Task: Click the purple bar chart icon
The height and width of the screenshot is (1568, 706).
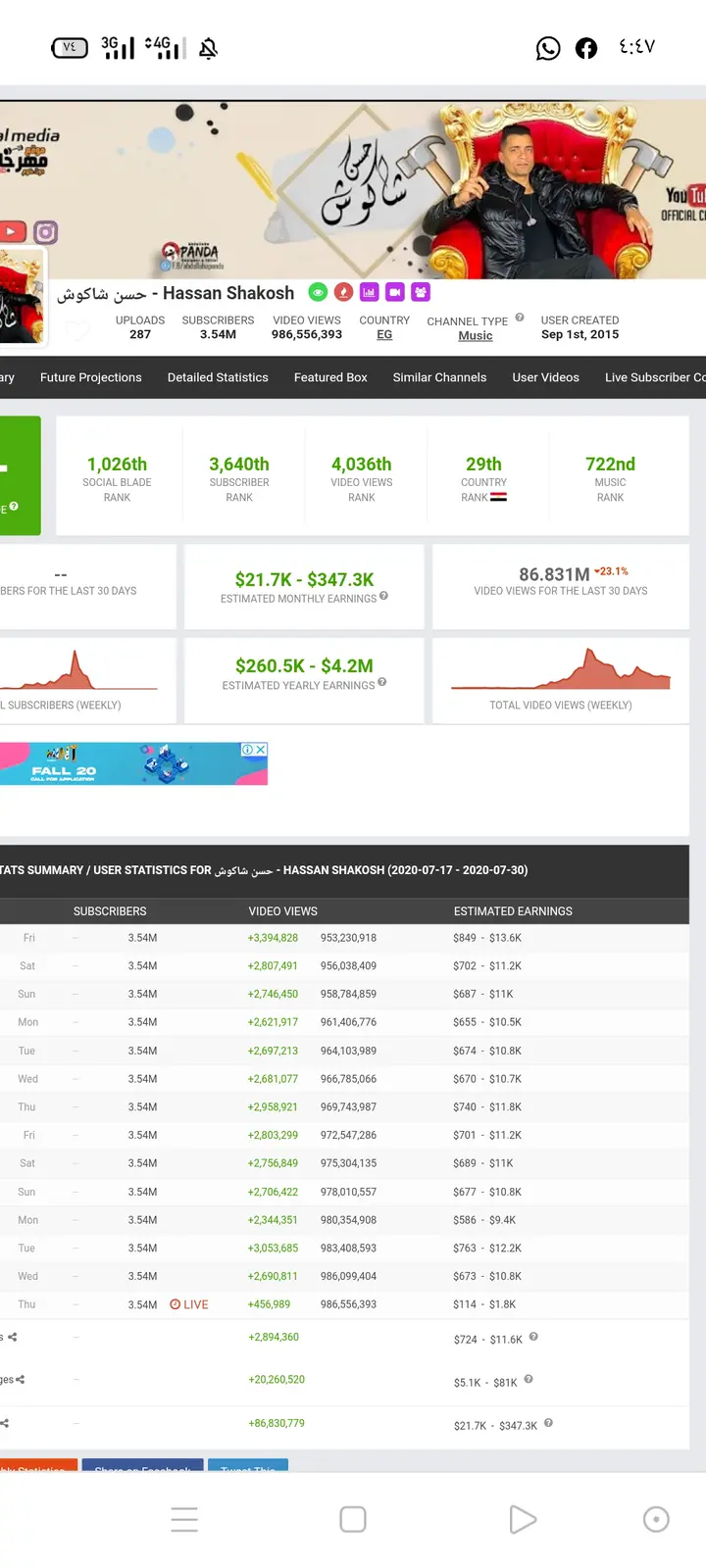Action: click(370, 292)
